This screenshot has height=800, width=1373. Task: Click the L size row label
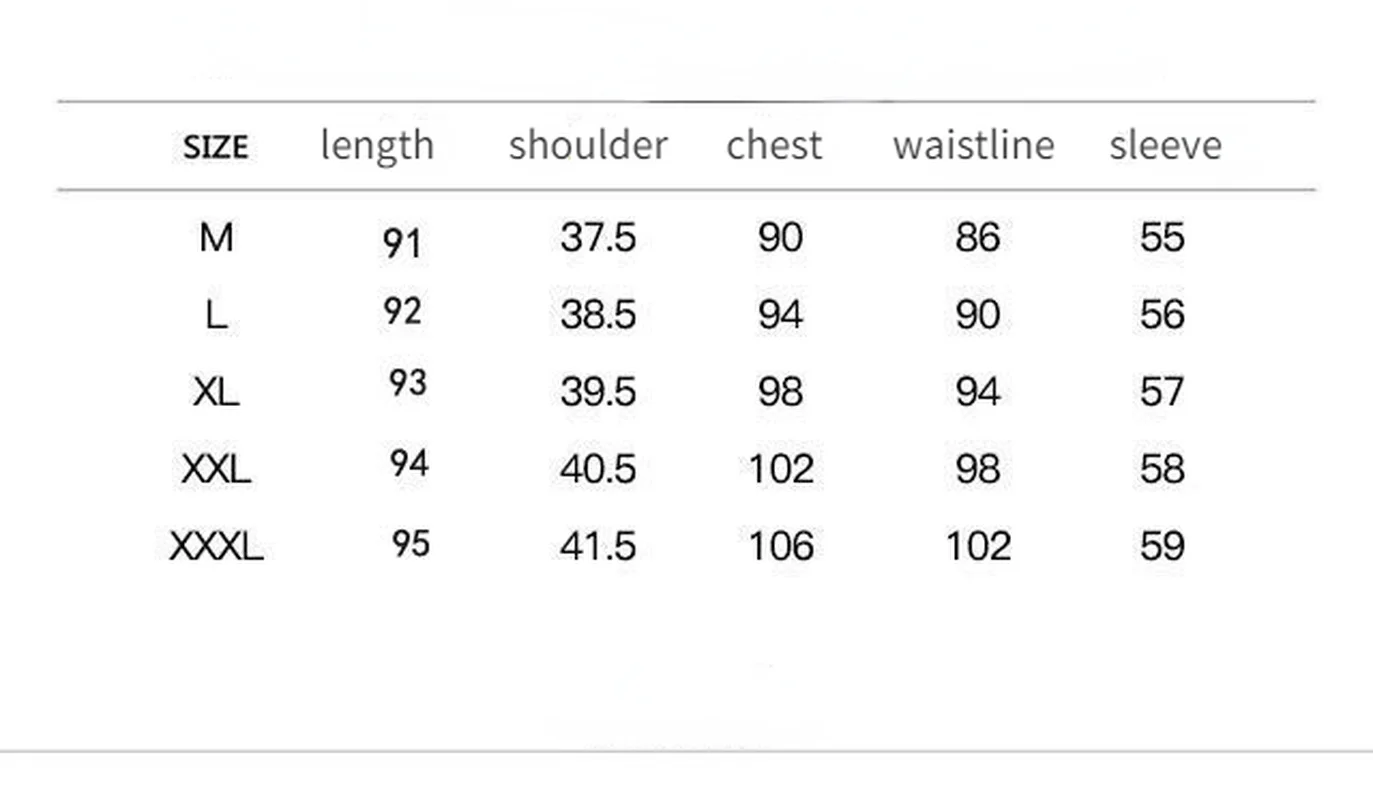click(x=216, y=316)
